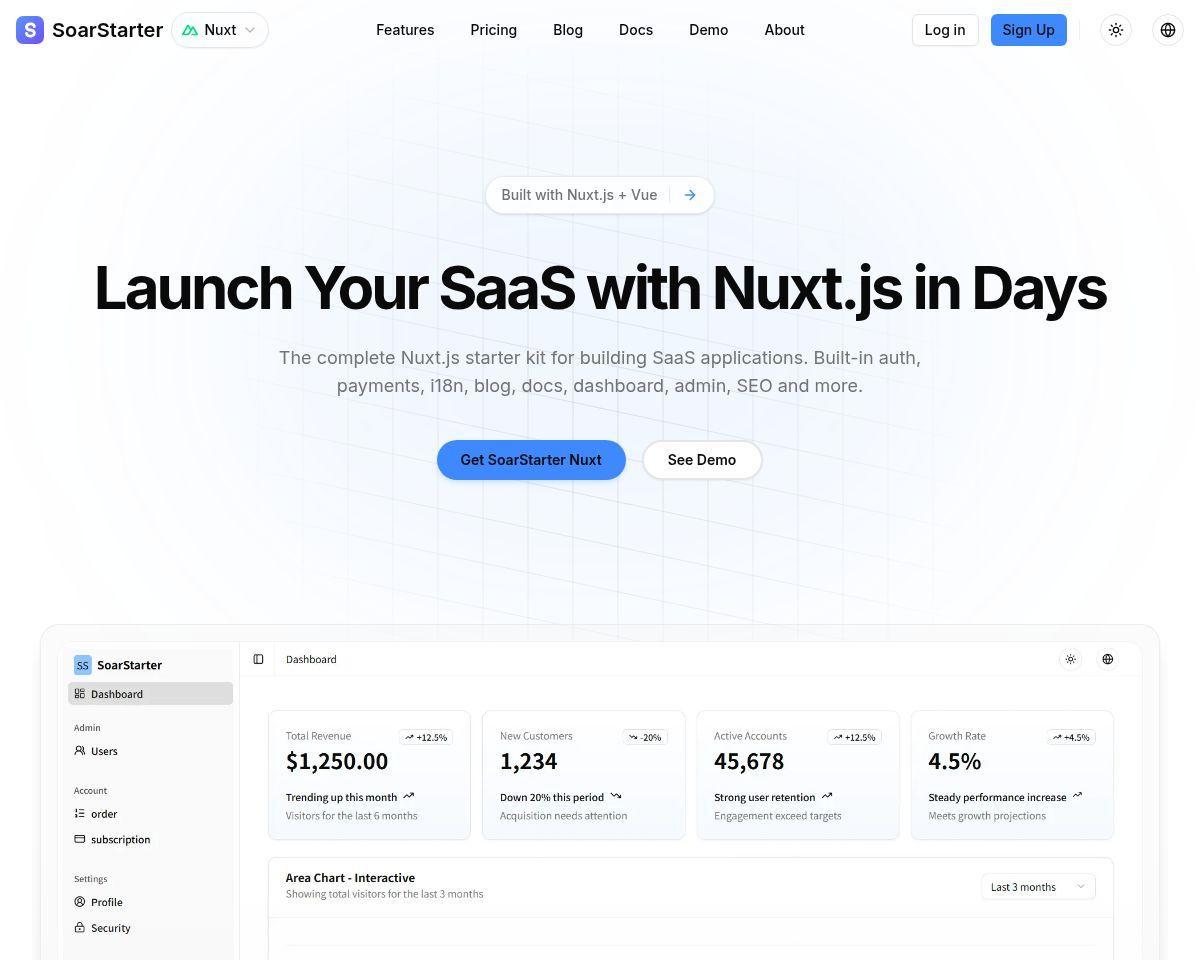Click the $1,250.00 revenue value
The image size is (1200, 960).
tap(337, 761)
